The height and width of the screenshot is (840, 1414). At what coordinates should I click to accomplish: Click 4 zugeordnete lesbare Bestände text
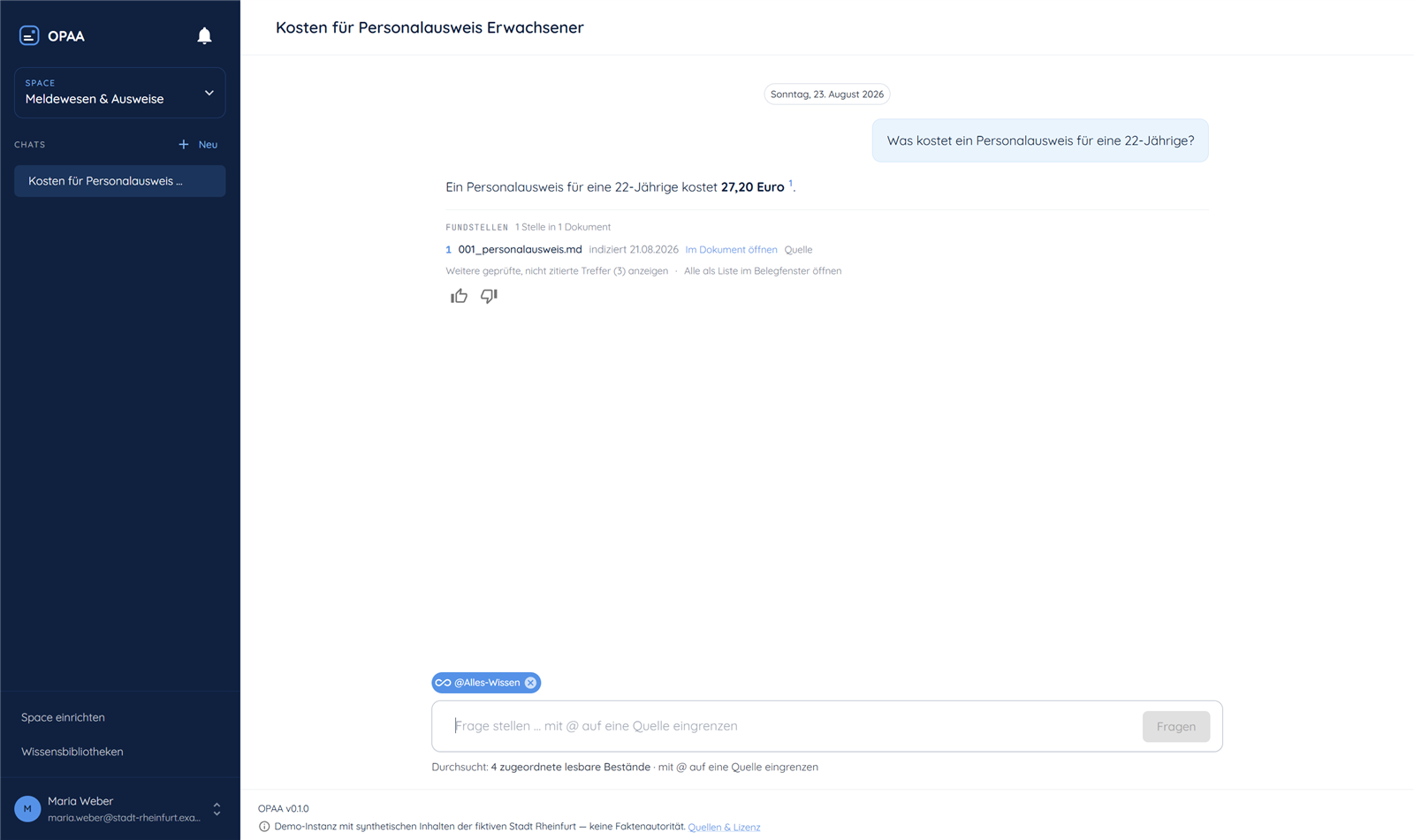point(570,767)
